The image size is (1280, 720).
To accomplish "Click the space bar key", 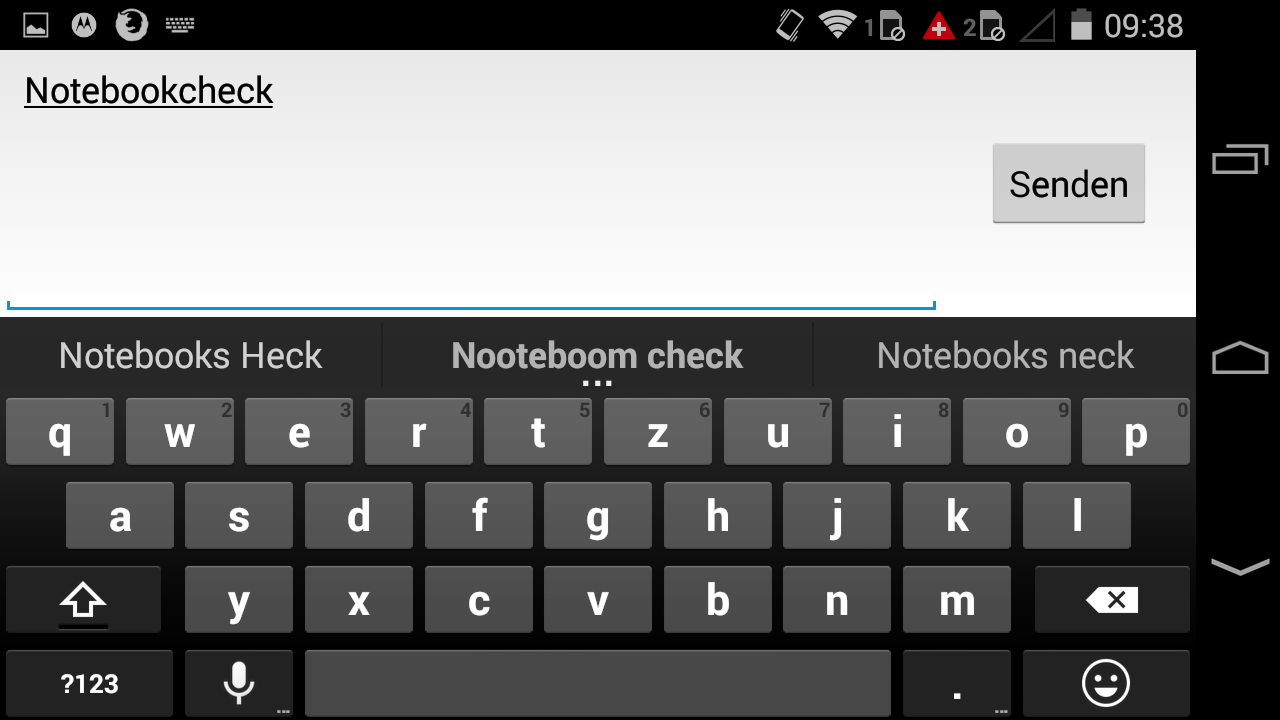I will coord(597,683).
